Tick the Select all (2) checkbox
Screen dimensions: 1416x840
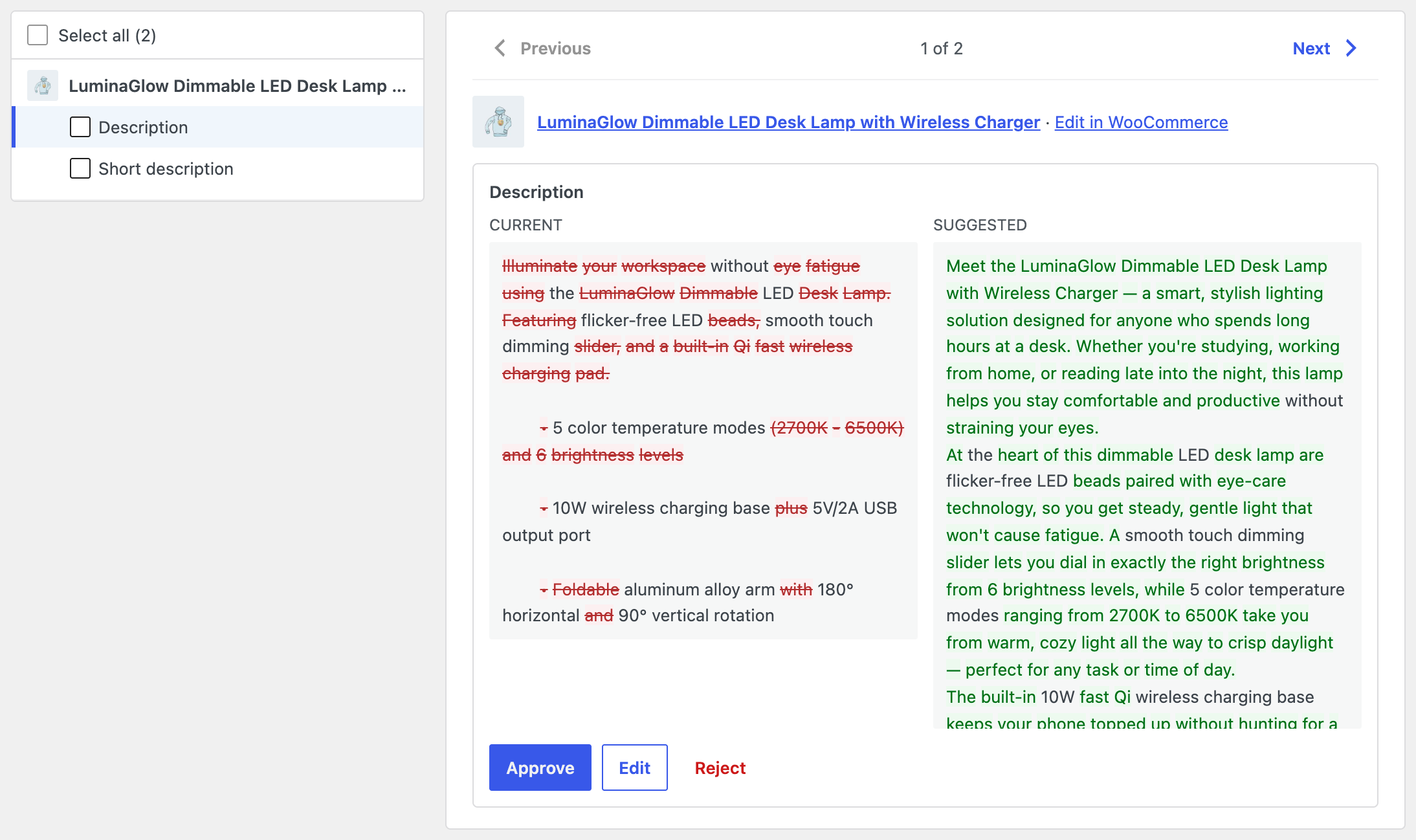pyautogui.click(x=38, y=35)
